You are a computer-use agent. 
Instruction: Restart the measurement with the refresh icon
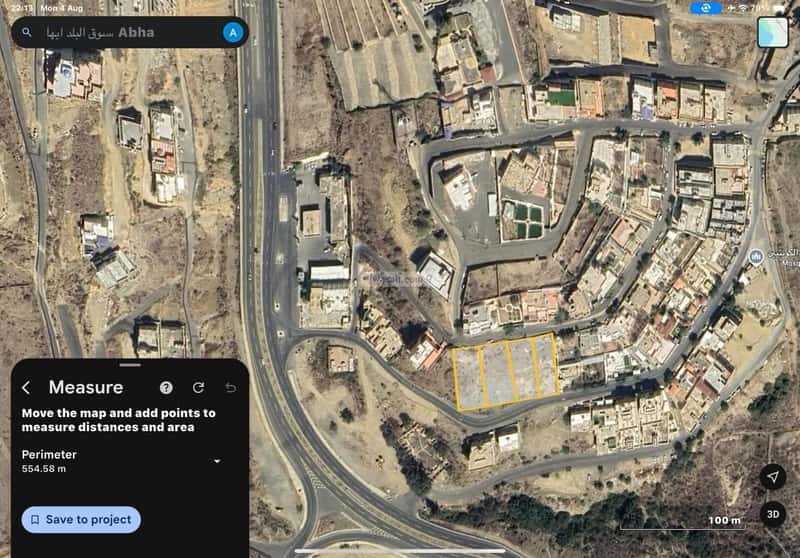pyautogui.click(x=198, y=388)
